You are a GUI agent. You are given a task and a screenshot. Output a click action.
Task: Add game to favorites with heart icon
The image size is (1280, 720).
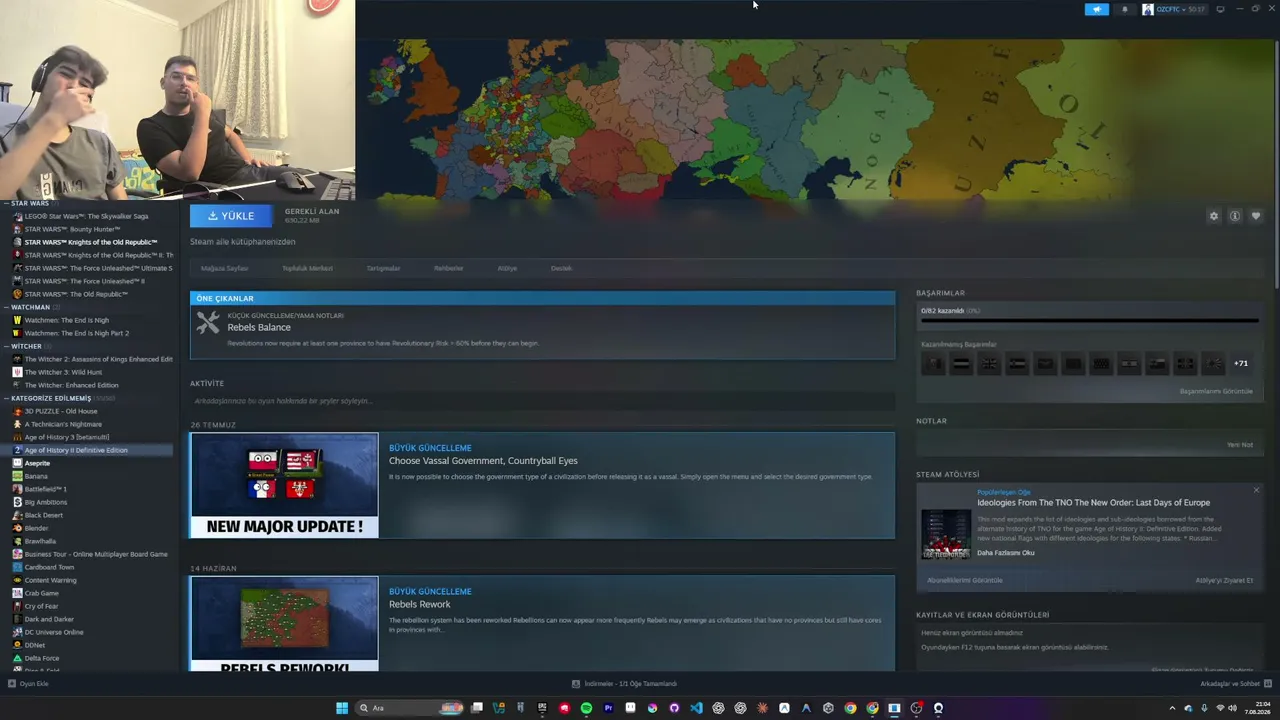tap(1256, 216)
